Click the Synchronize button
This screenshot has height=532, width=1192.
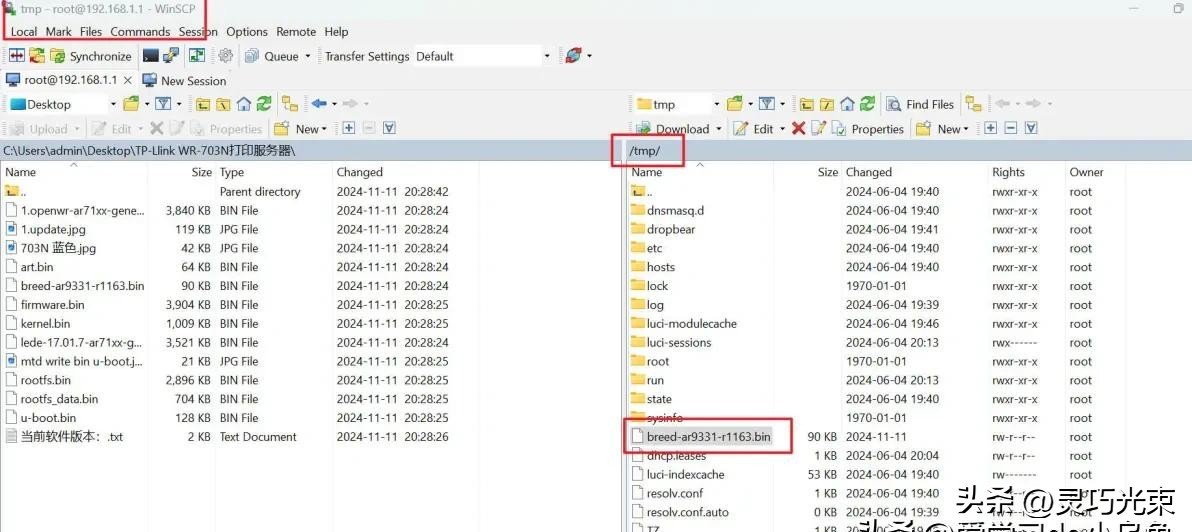pos(90,56)
